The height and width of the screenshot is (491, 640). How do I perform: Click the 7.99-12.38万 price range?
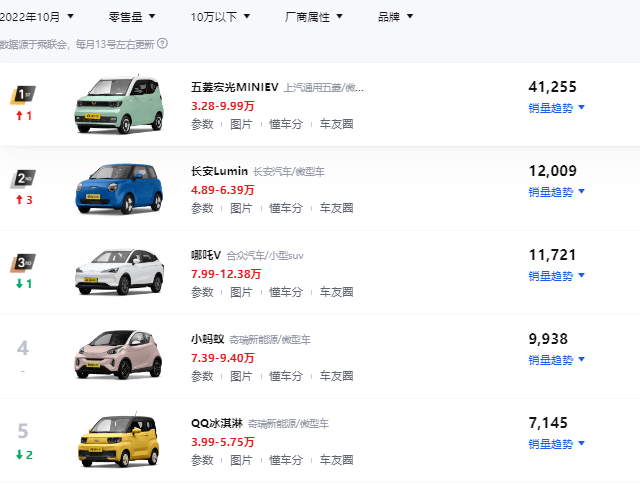[226, 274]
